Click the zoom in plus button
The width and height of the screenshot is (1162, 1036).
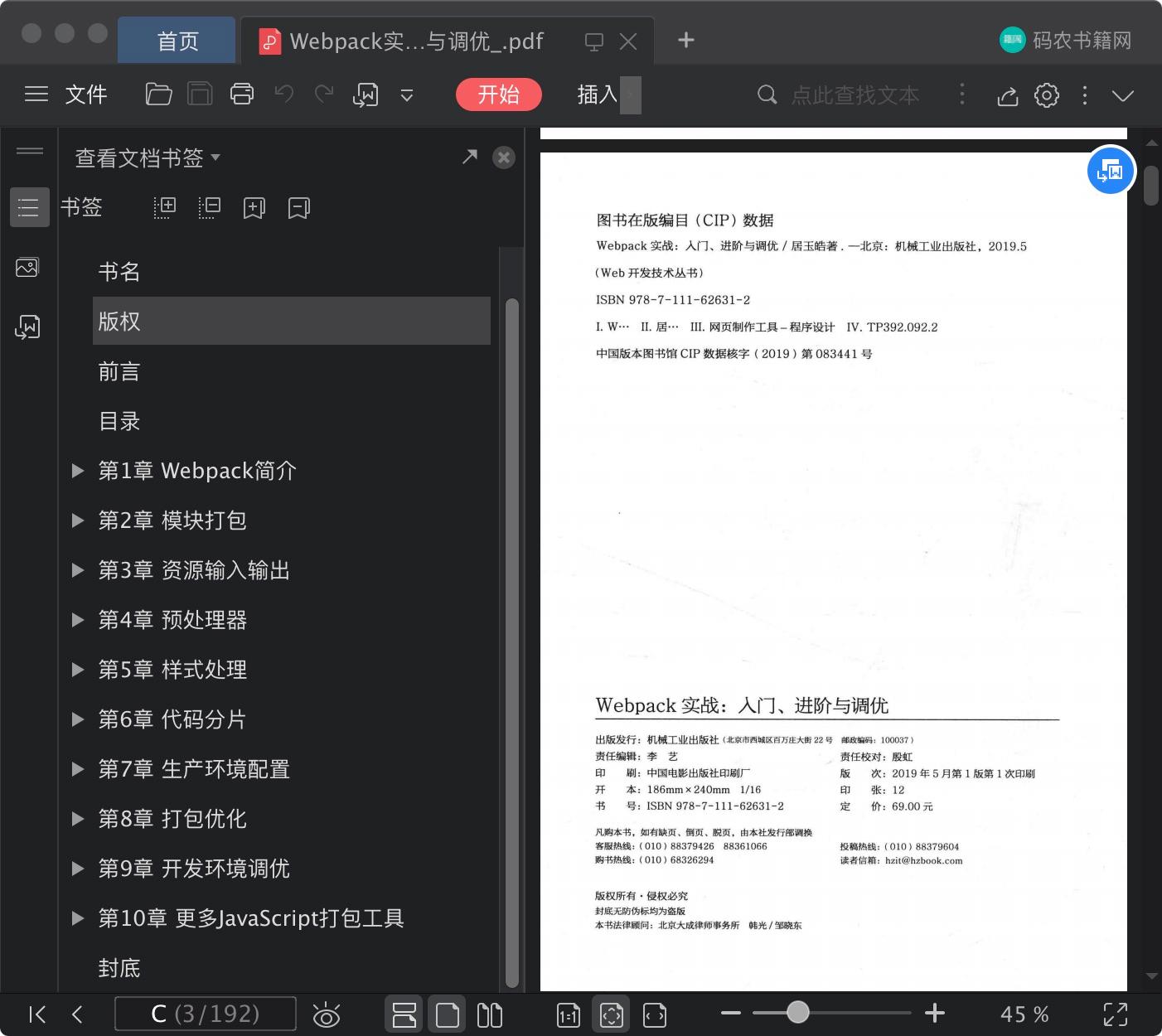[935, 1013]
